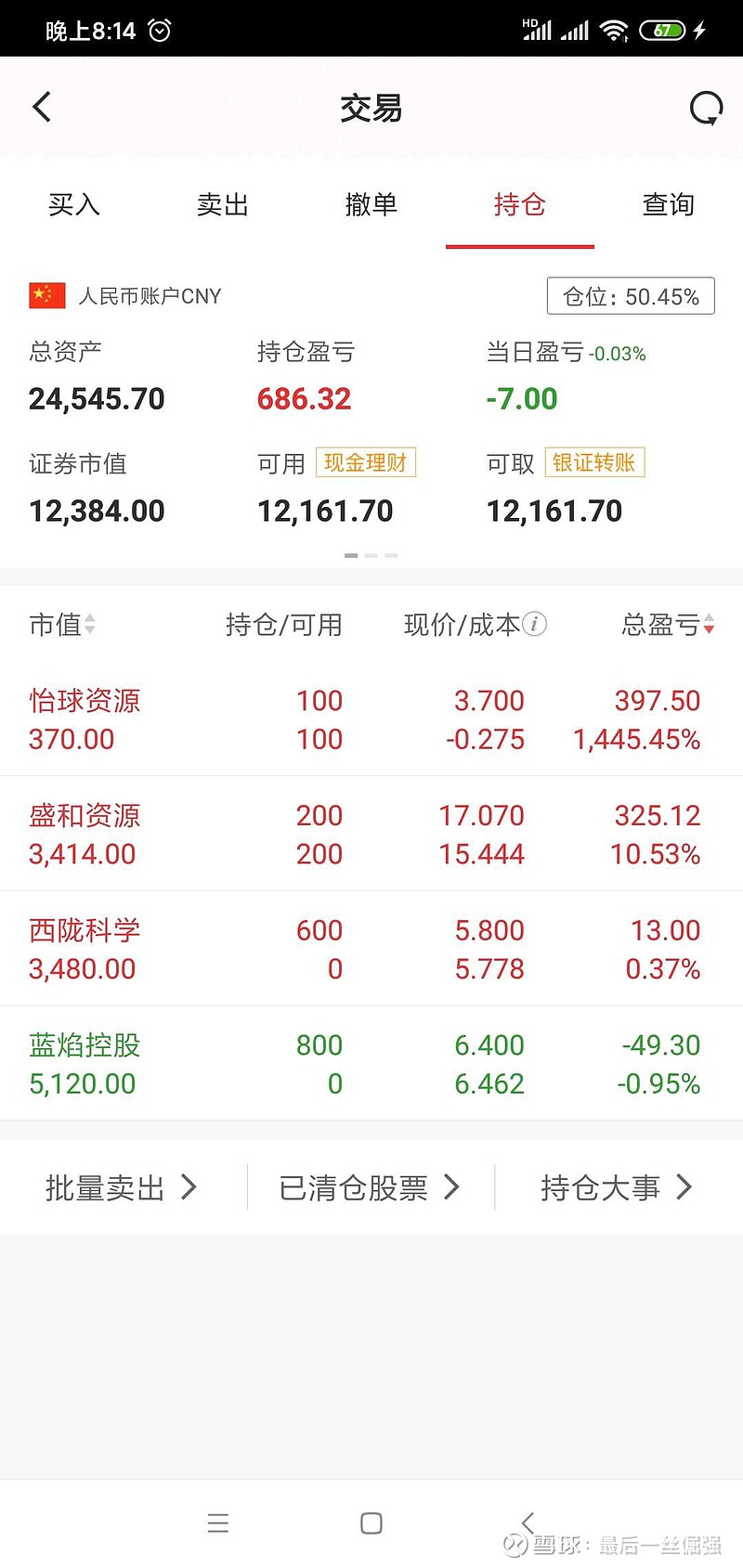The image size is (743, 1568).
Task: Tap the battery indicator in status bar
Action: pyautogui.click(x=662, y=31)
